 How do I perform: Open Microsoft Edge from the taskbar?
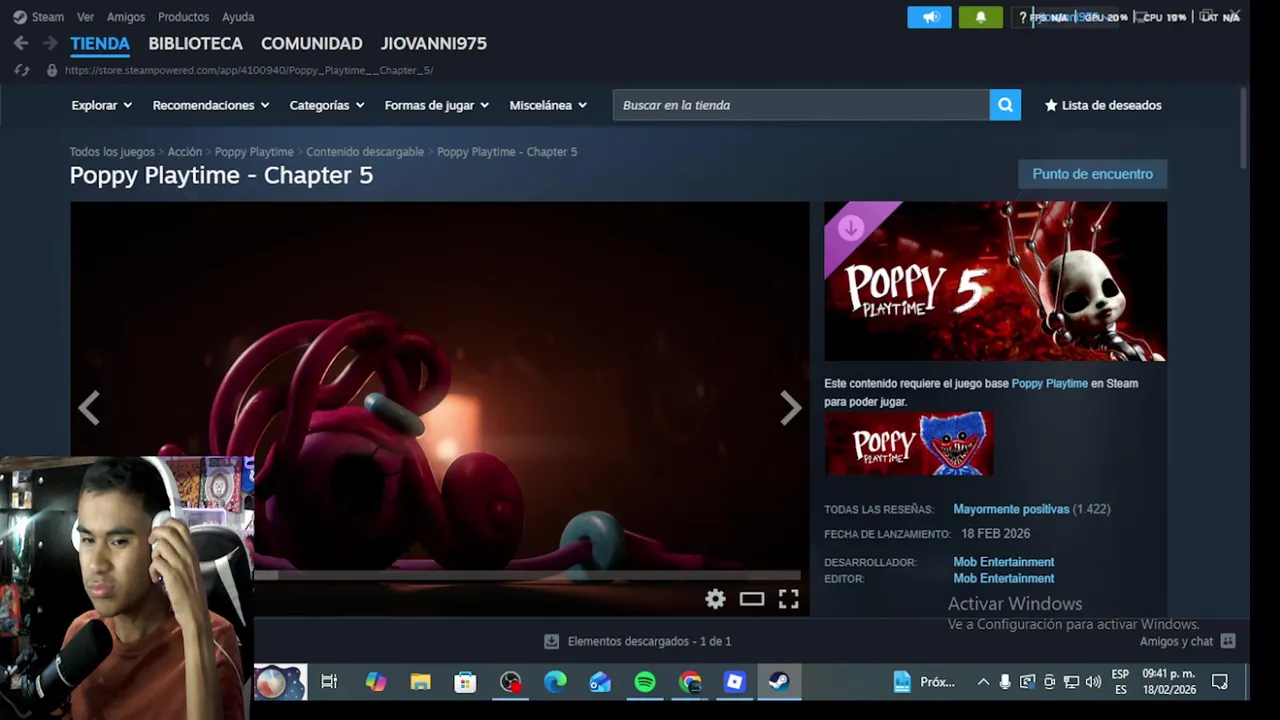point(555,682)
